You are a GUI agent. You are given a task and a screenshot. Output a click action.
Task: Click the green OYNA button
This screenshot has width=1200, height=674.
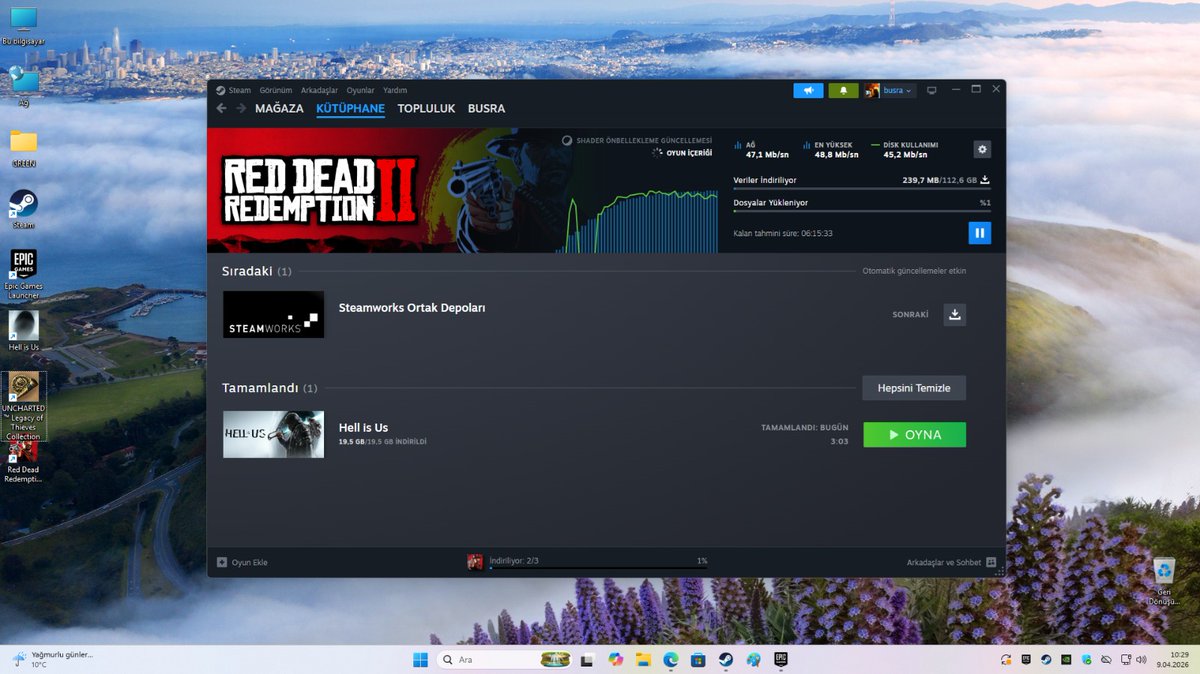(x=914, y=435)
